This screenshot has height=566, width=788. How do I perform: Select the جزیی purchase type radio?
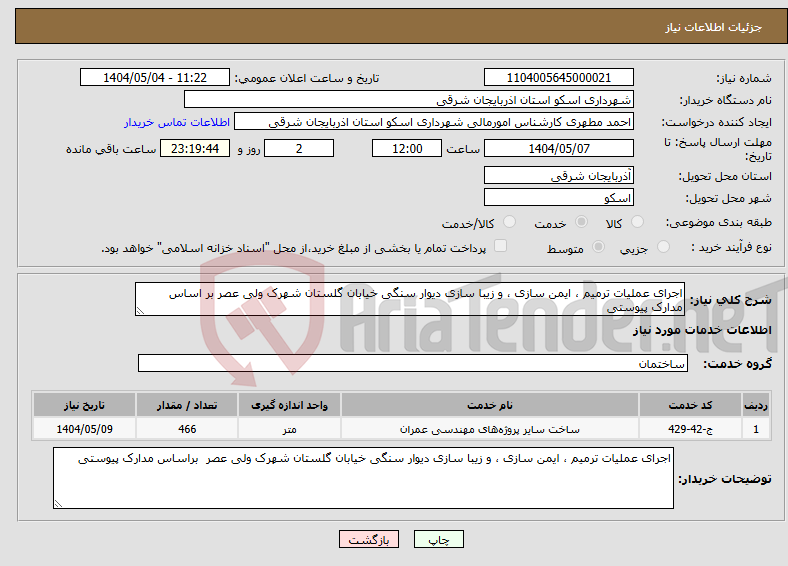(x=663, y=246)
